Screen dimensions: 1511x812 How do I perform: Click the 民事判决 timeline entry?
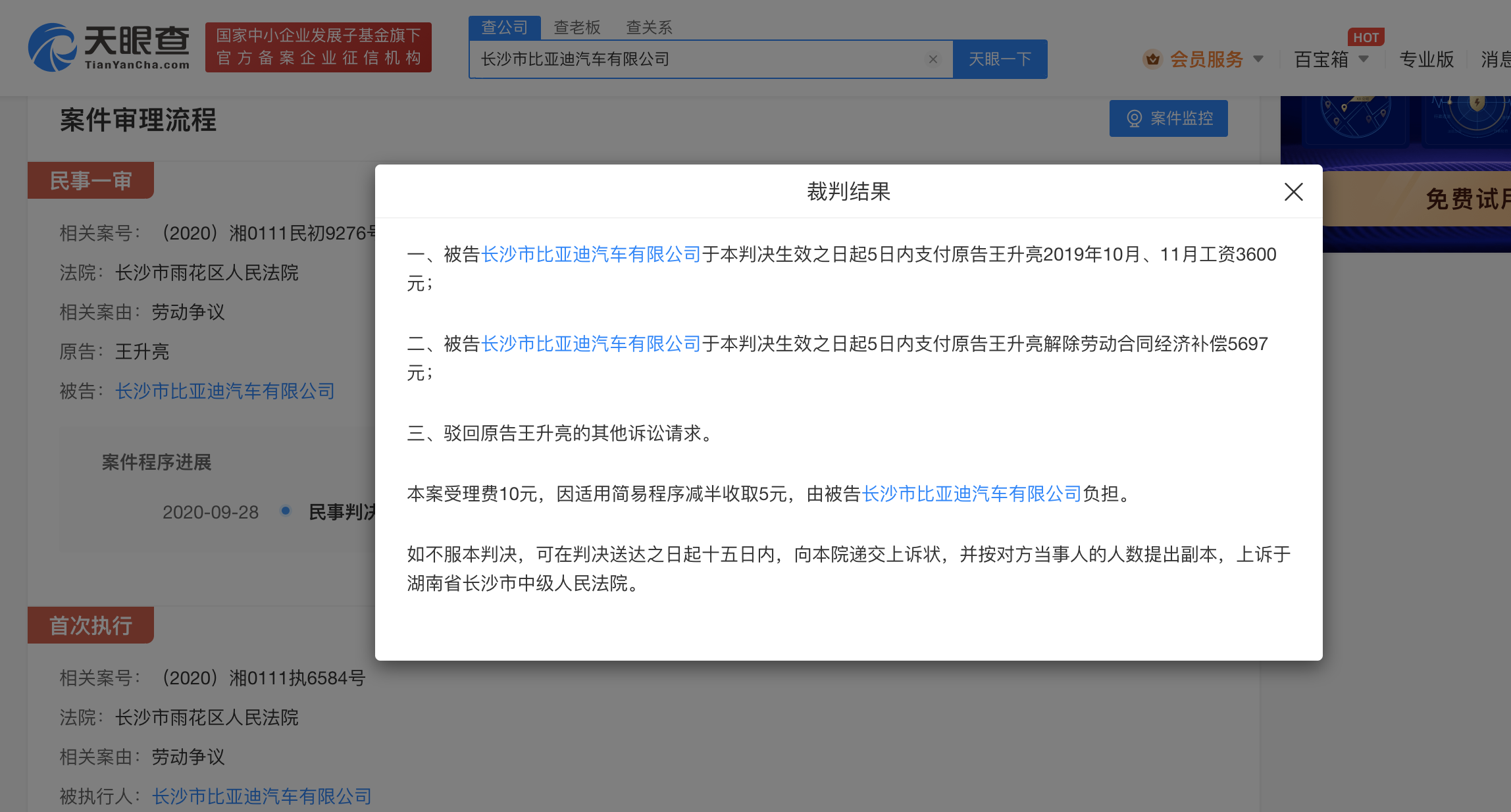click(x=342, y=512)
